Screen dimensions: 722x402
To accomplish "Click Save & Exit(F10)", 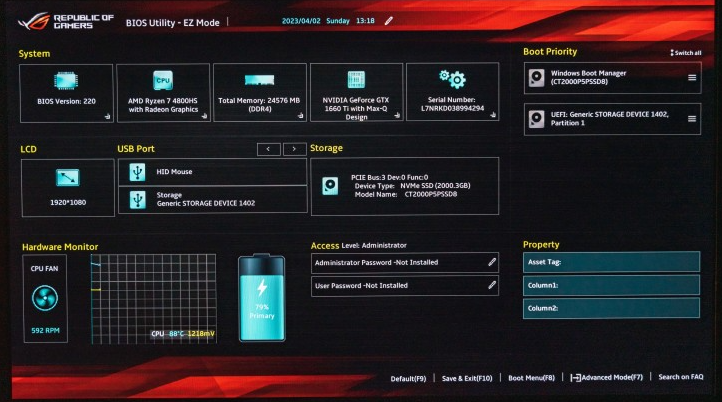I will tap(467, 378).
